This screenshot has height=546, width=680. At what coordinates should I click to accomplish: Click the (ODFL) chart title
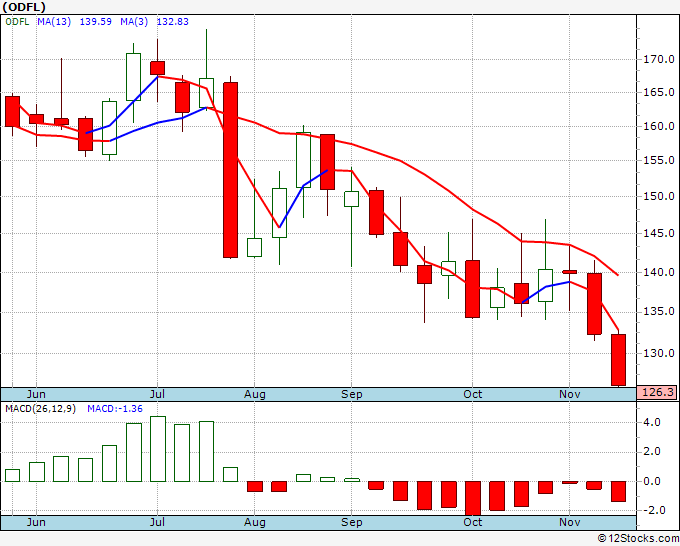[23, 7]
